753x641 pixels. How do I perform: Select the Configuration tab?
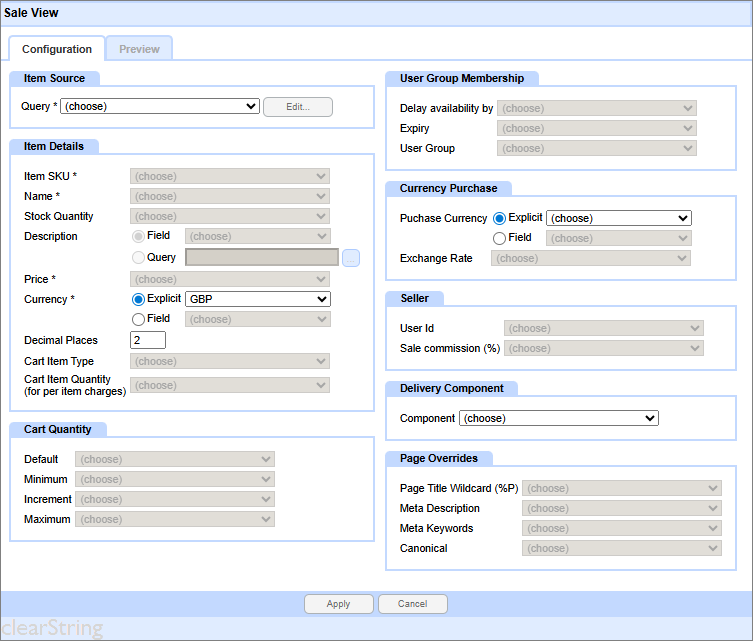(x=57, y=49)
